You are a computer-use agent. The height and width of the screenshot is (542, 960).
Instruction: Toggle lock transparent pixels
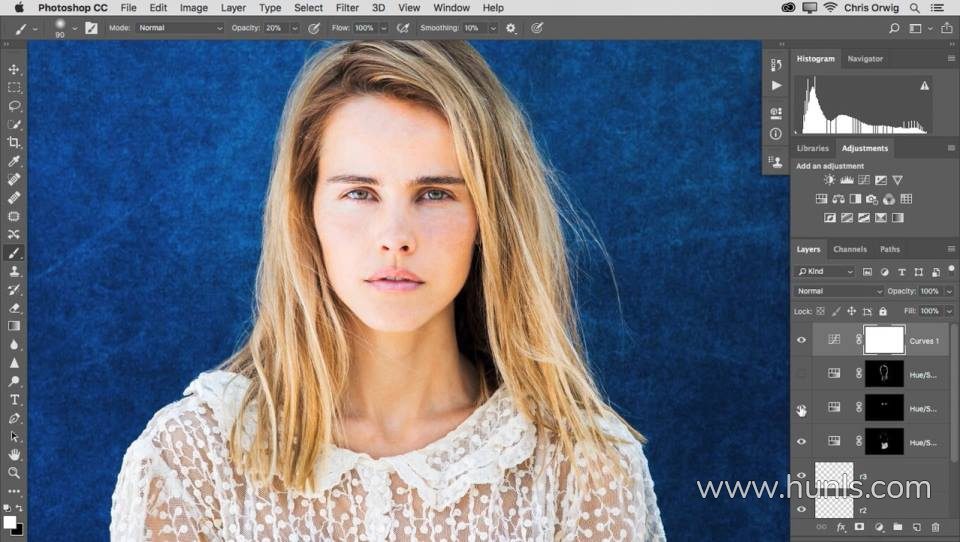(x=820, y=311)
